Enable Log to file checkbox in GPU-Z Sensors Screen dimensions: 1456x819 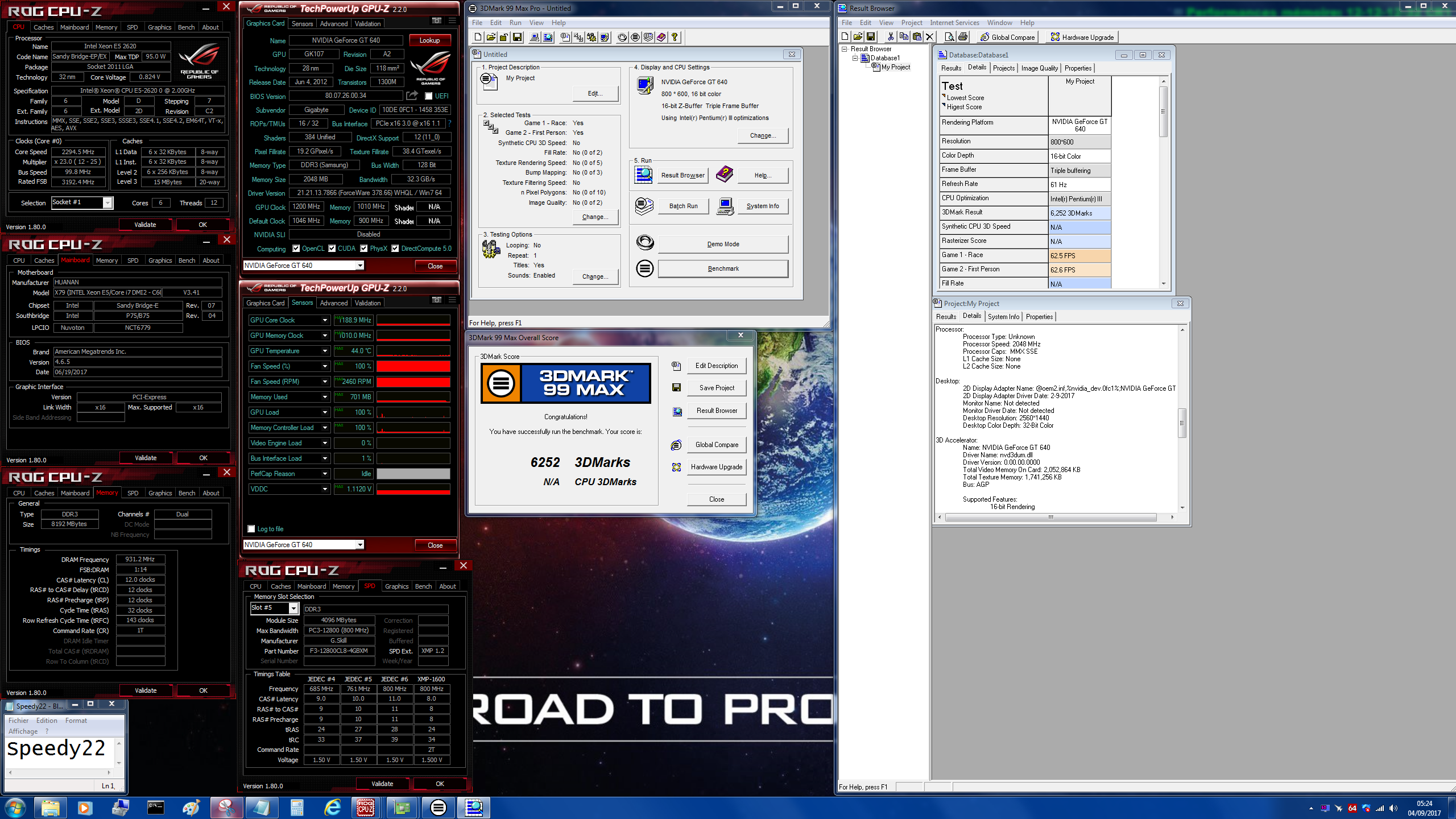click(x=251, y=529)
